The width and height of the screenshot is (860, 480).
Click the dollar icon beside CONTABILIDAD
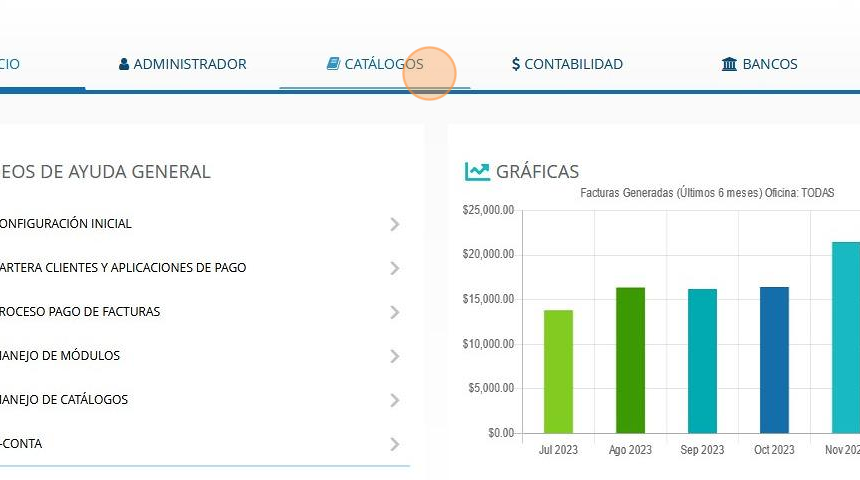(x=516, y=64)
